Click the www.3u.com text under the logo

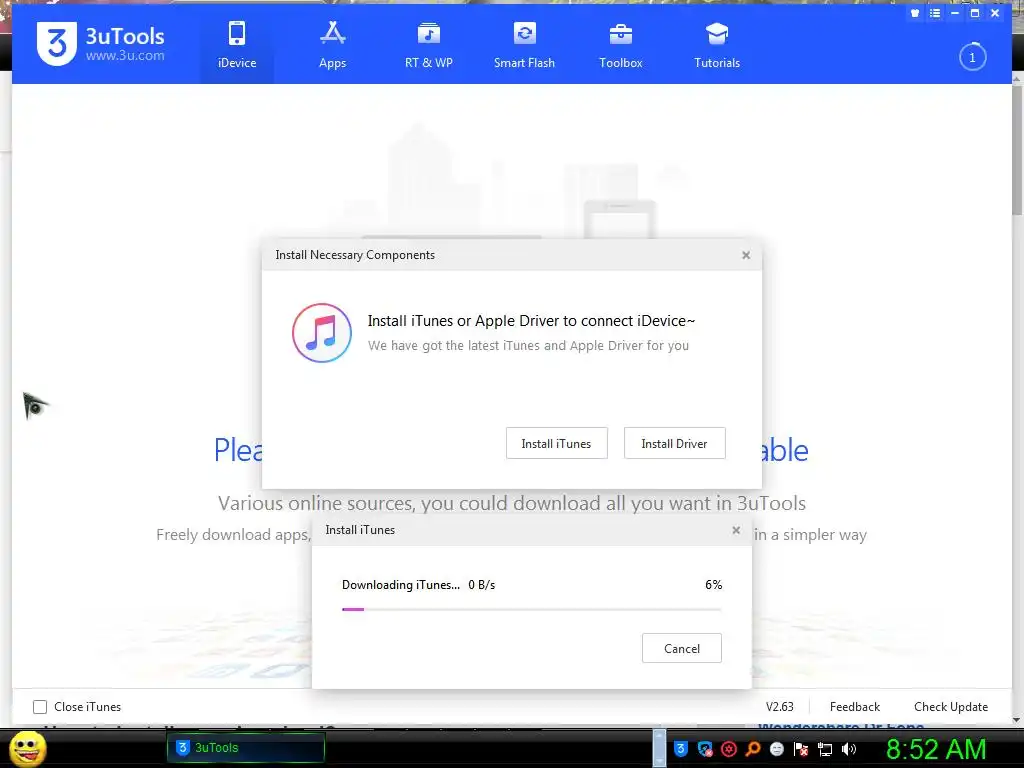(125, 56)
